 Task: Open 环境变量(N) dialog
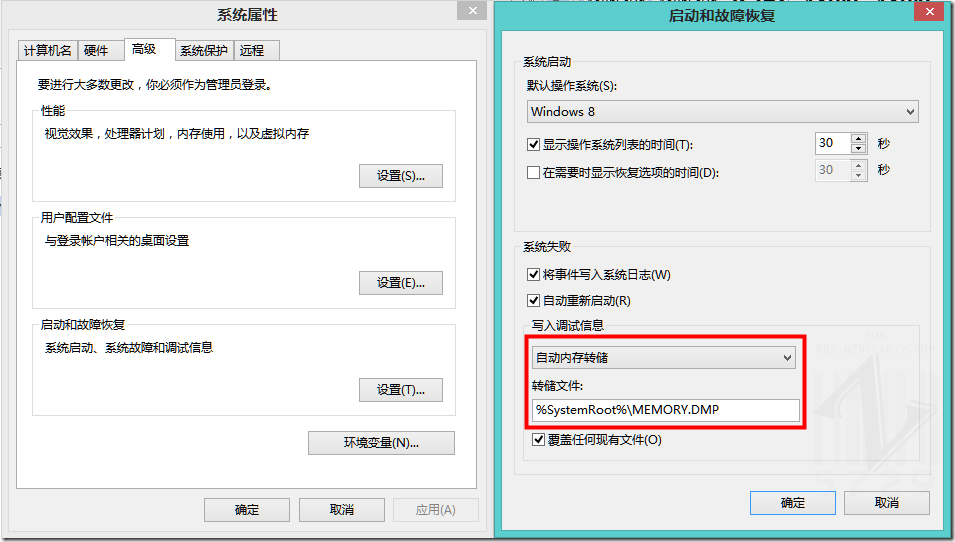point(381,443)
